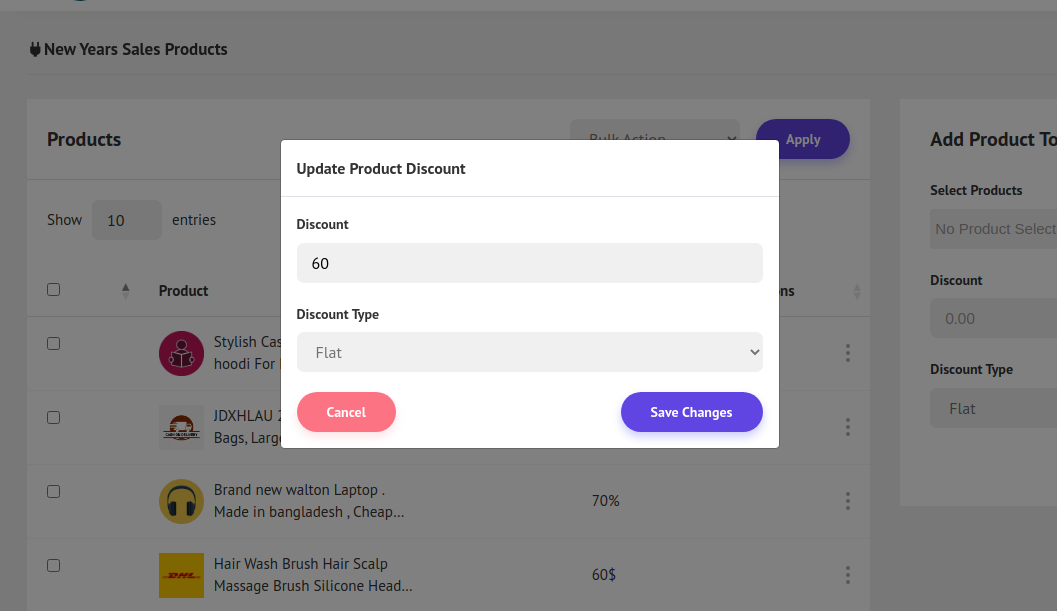Viewport: 1057px width, 611px height.
Task: Click the walton Laptop headphone thumbnail
Action: tap(181, 501)
